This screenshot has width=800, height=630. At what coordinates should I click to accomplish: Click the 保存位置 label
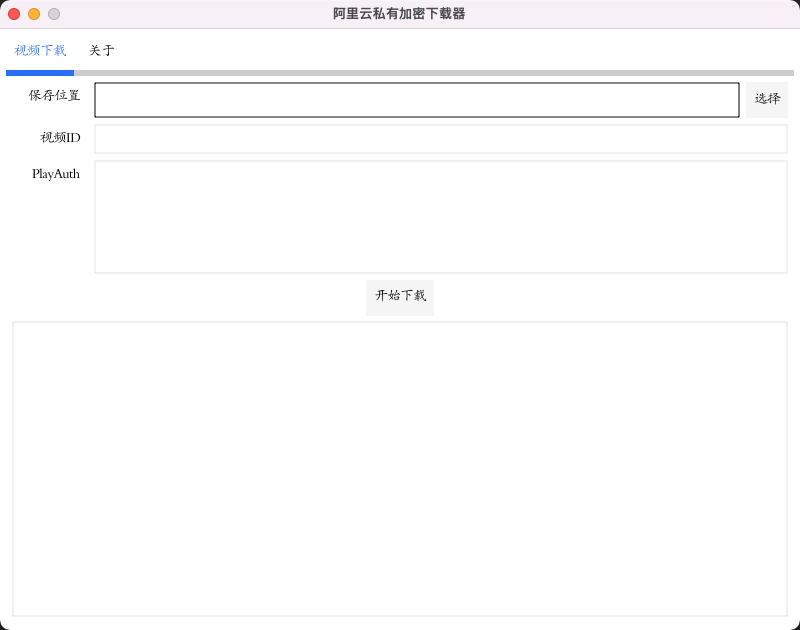pos(54,95)
